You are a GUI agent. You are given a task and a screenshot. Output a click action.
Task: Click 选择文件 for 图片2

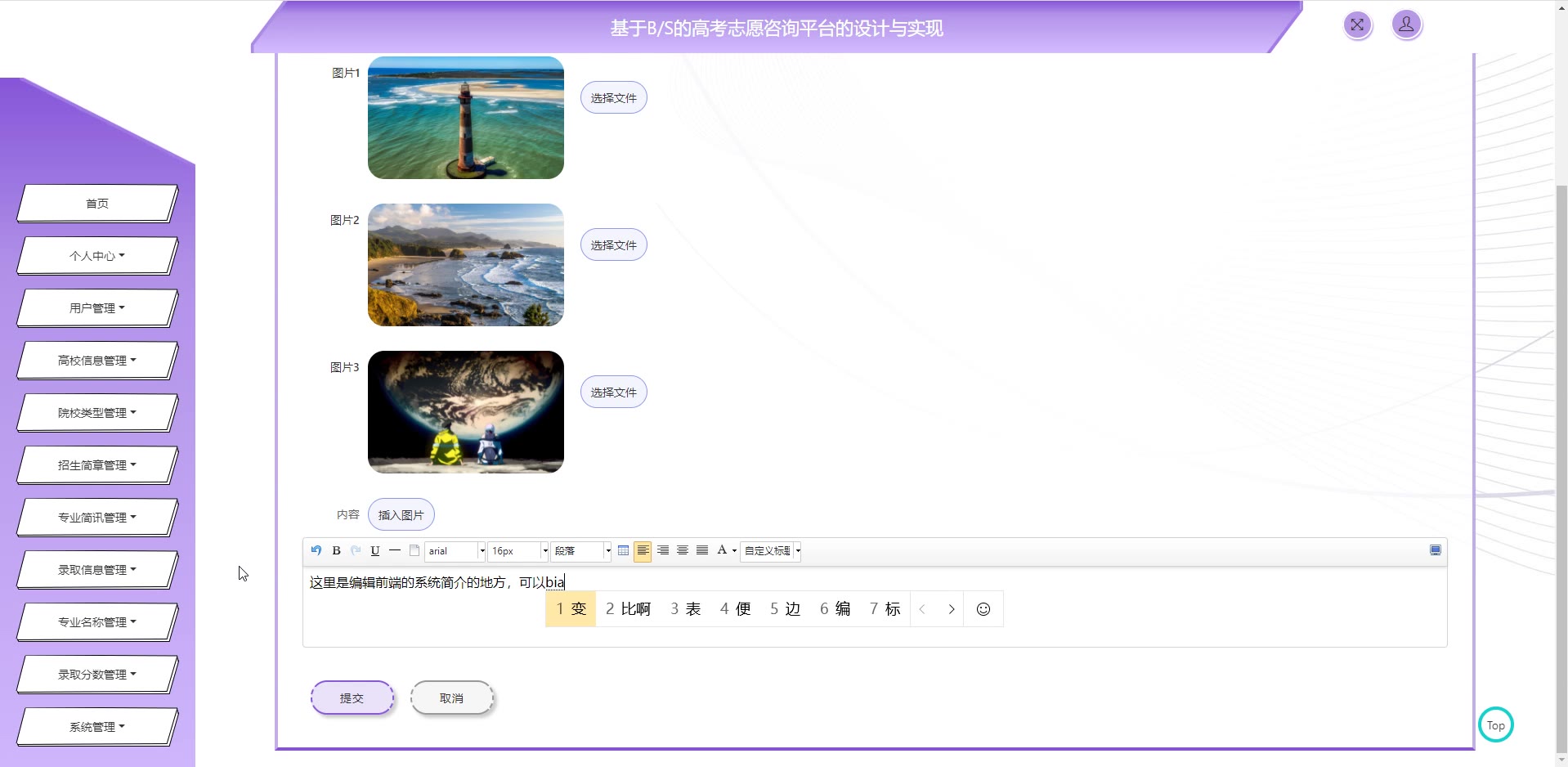pyautogui.click(x=614, y=245)
